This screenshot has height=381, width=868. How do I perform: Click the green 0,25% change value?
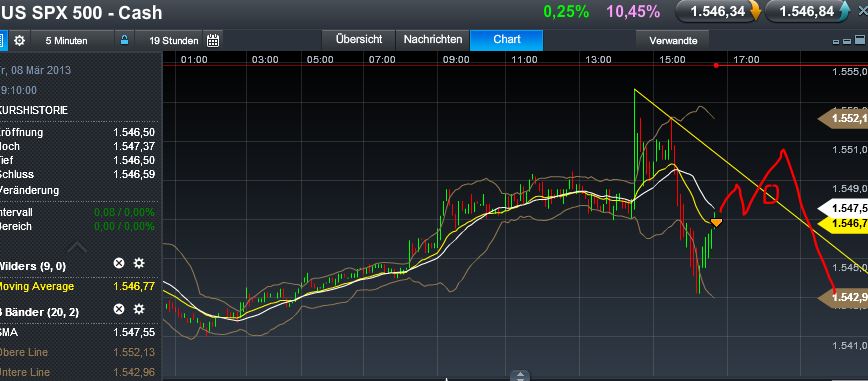pos(566,12)
